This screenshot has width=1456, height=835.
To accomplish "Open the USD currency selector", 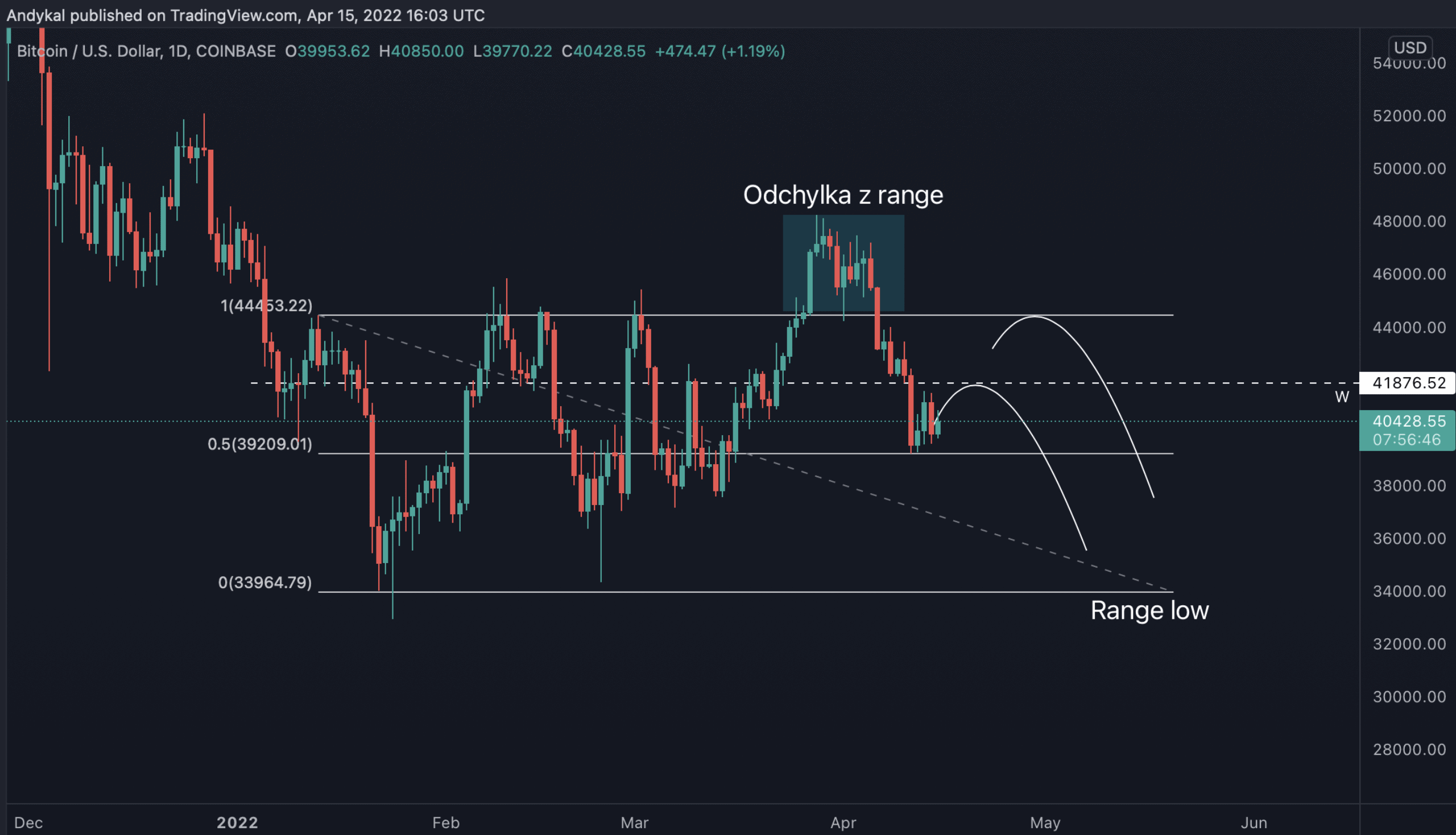I will pyautogui.click(x=1409, y=47).
